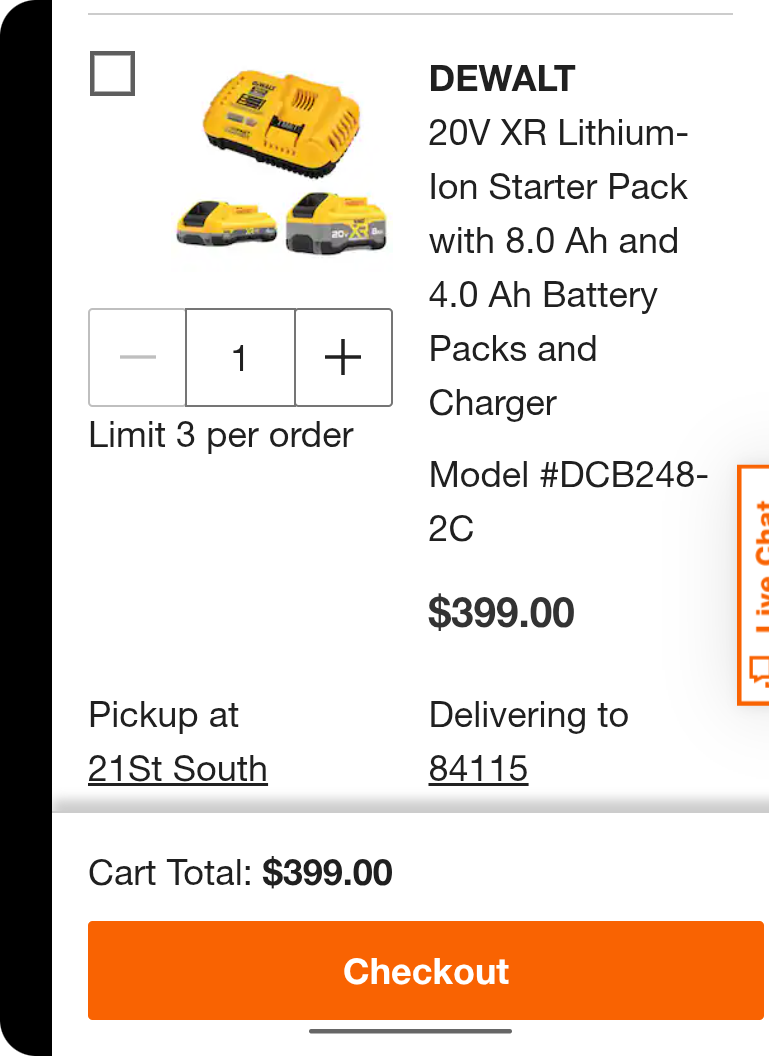Decrease quantity with the minus button
This screenshot has height=1056, width=769.
(x=138, y=357)
